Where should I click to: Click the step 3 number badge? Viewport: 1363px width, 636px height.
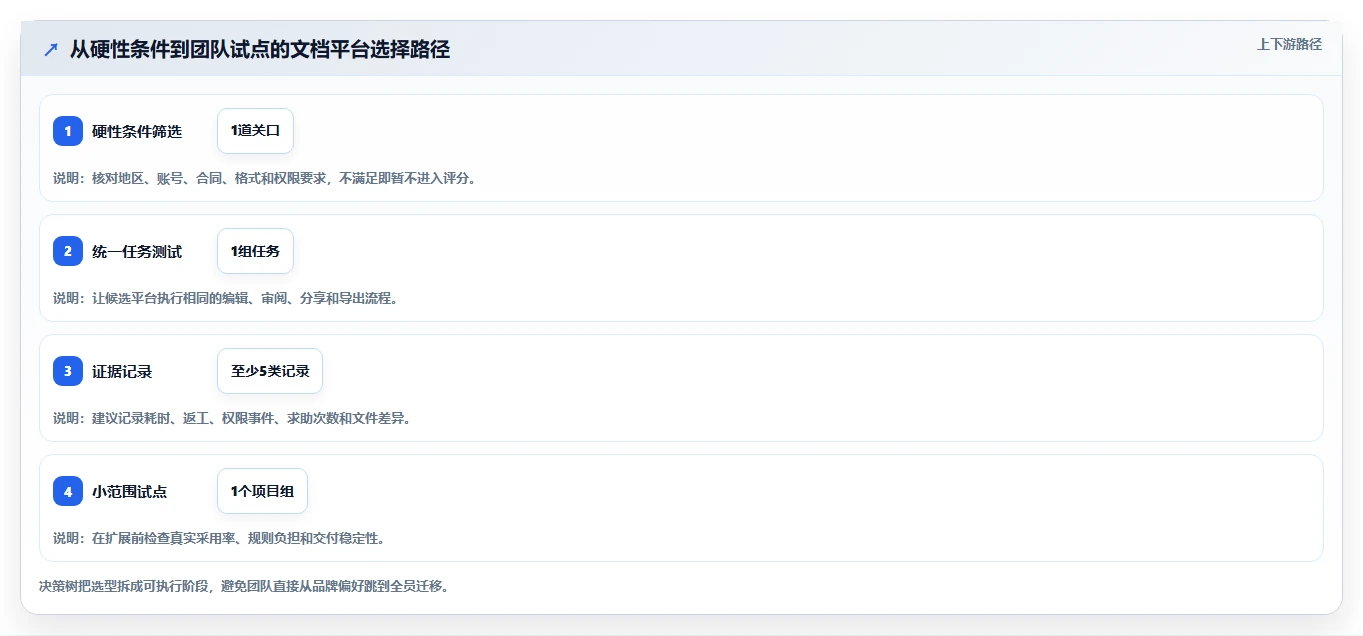pos(68,371)
